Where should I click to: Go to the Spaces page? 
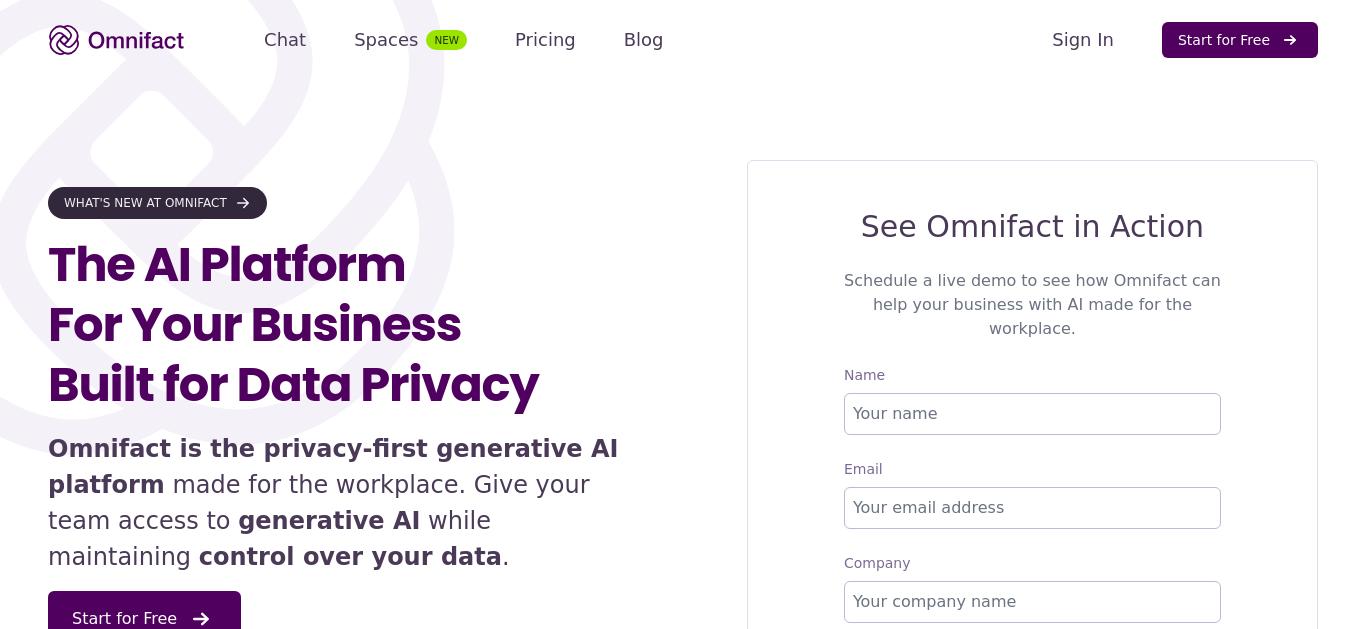click(386, 40)
